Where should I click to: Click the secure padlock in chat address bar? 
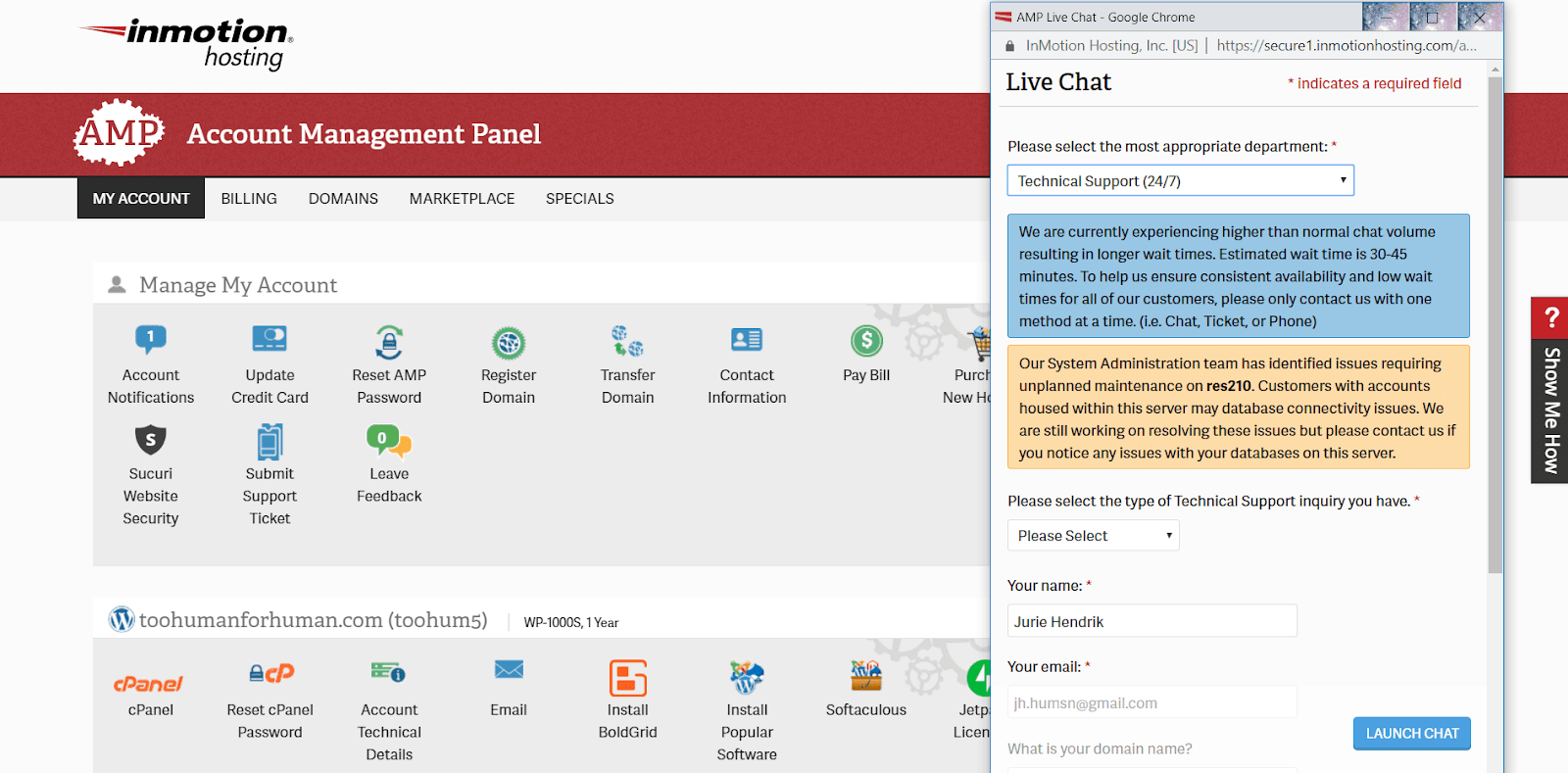(1010, 46)
